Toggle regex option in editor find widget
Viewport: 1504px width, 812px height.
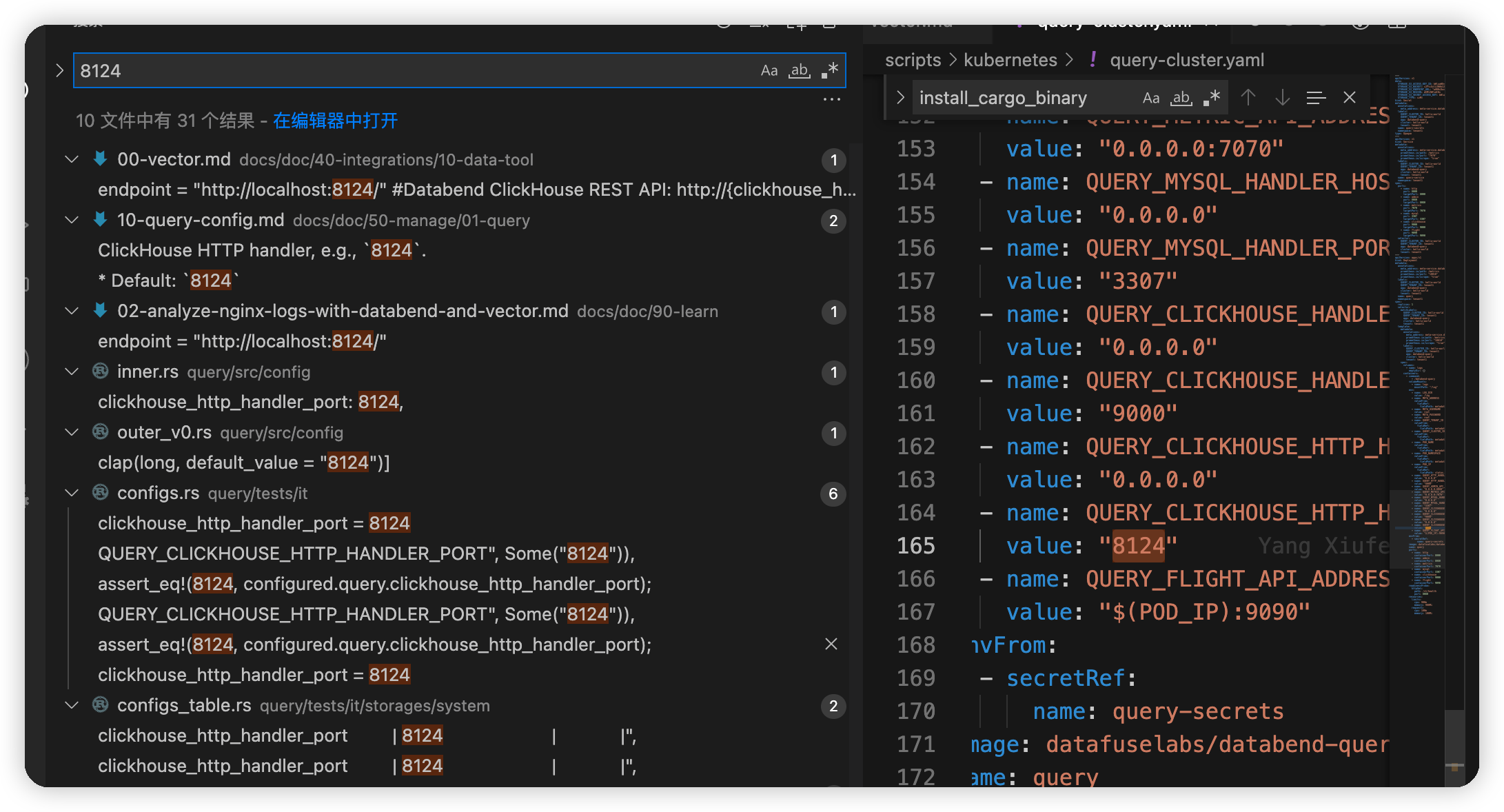pyautogui.click(x=1212, y=98)
